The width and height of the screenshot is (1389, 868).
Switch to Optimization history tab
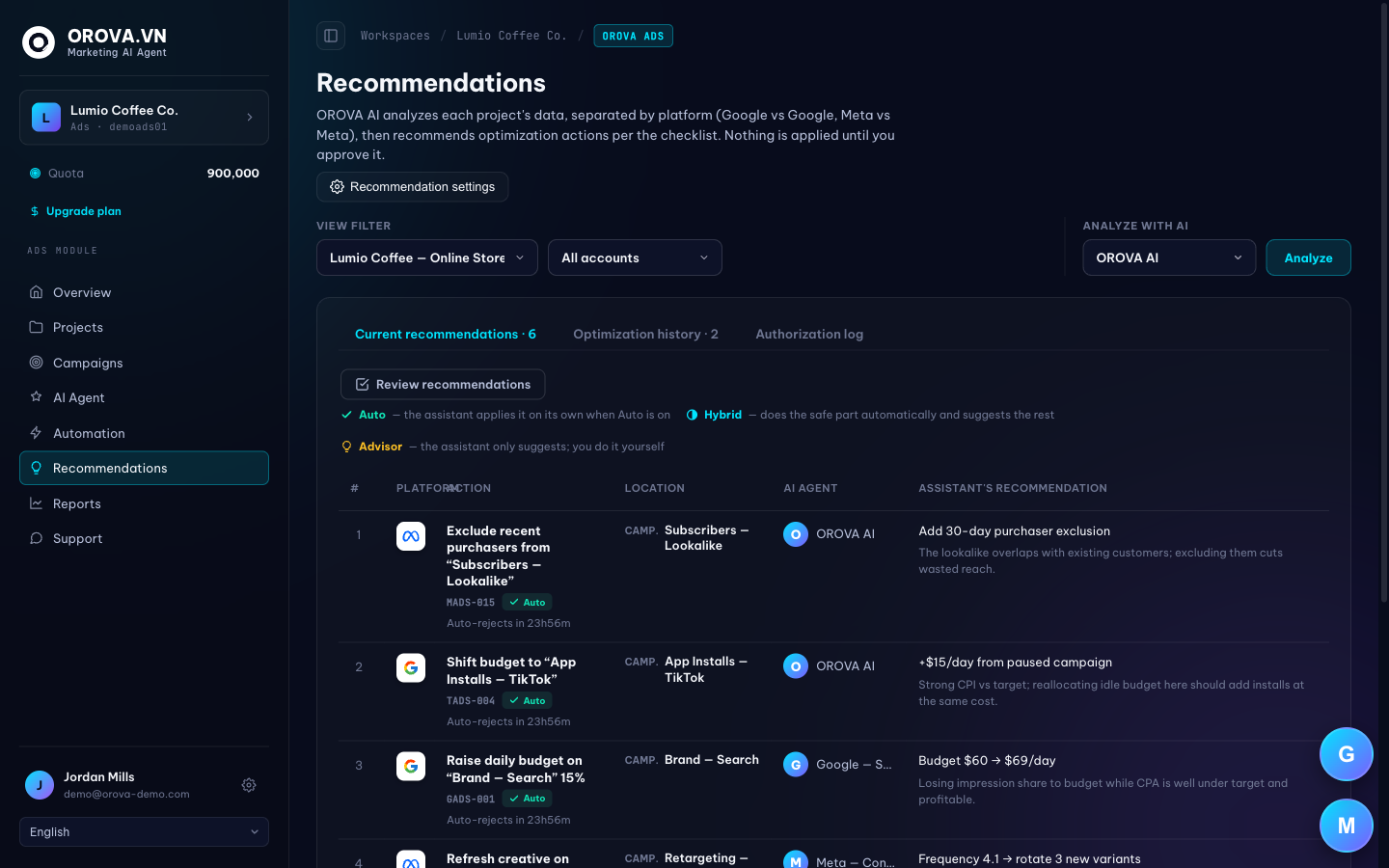tap(645, 334)
